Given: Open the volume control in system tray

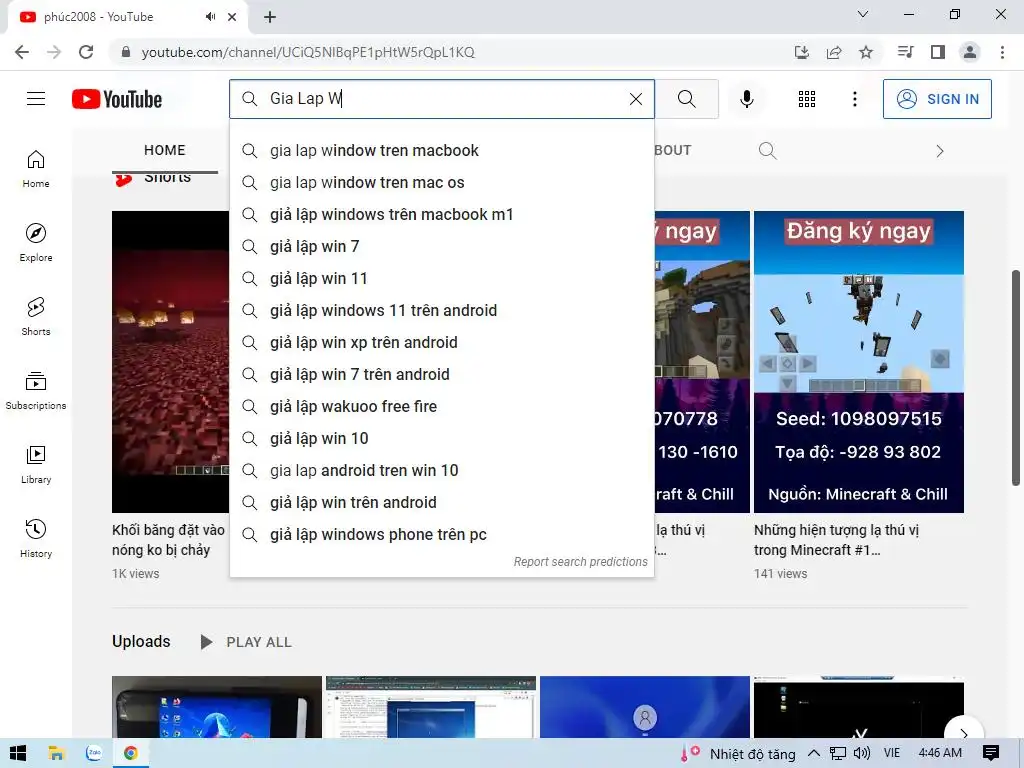Looking at the screenshot, I should [862, 753].
